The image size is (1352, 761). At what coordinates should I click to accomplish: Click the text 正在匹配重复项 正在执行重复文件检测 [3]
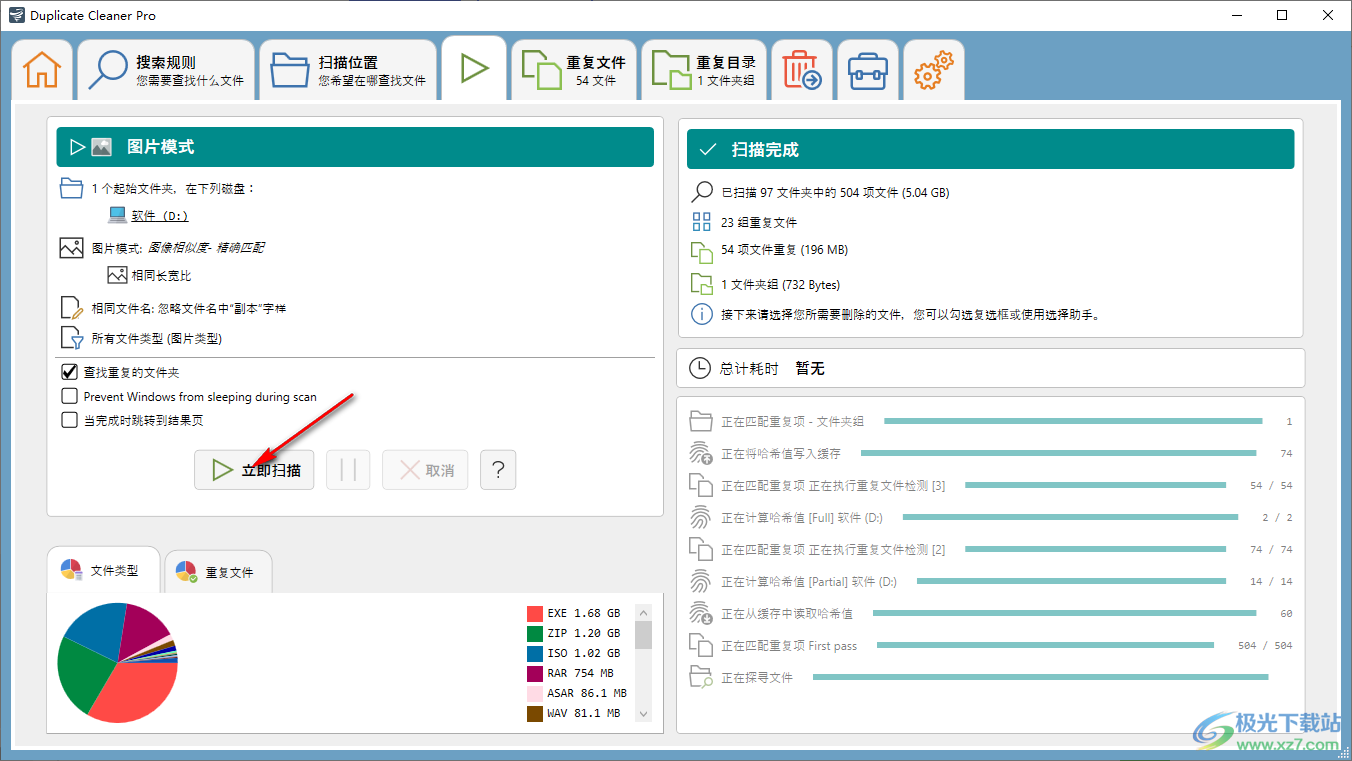pyautogui.click(x=833, y=485)
